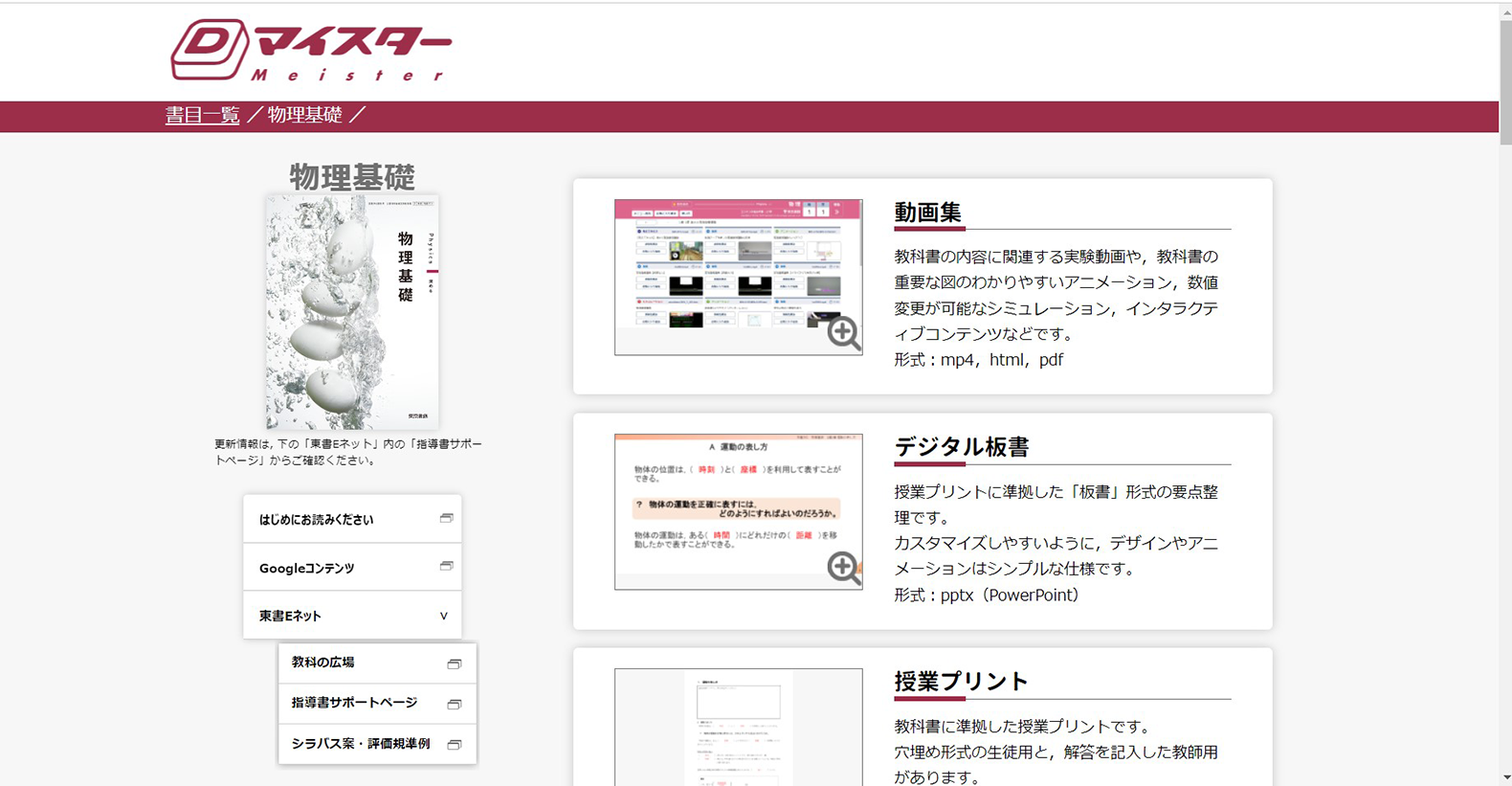Open the Googleコンテンツ menu item
This screenshot has width=1512, height=786.
307,568
